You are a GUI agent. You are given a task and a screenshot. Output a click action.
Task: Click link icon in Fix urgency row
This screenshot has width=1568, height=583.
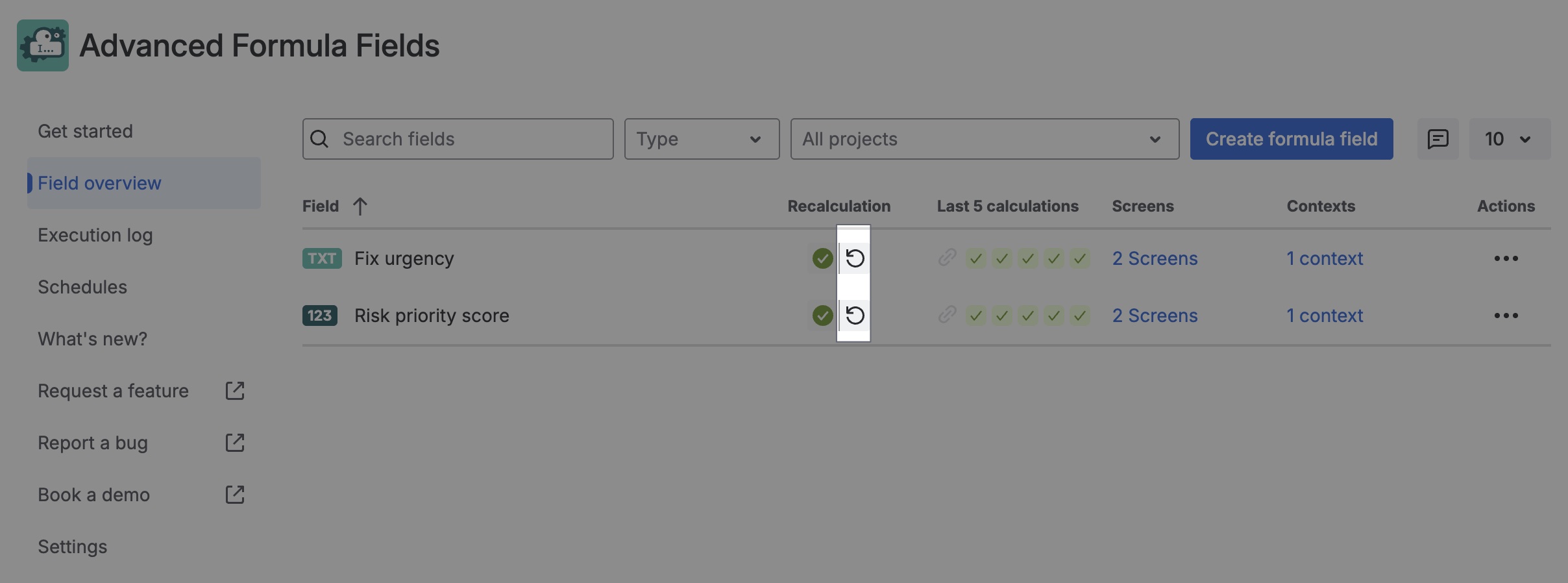(x=947, y=258)
